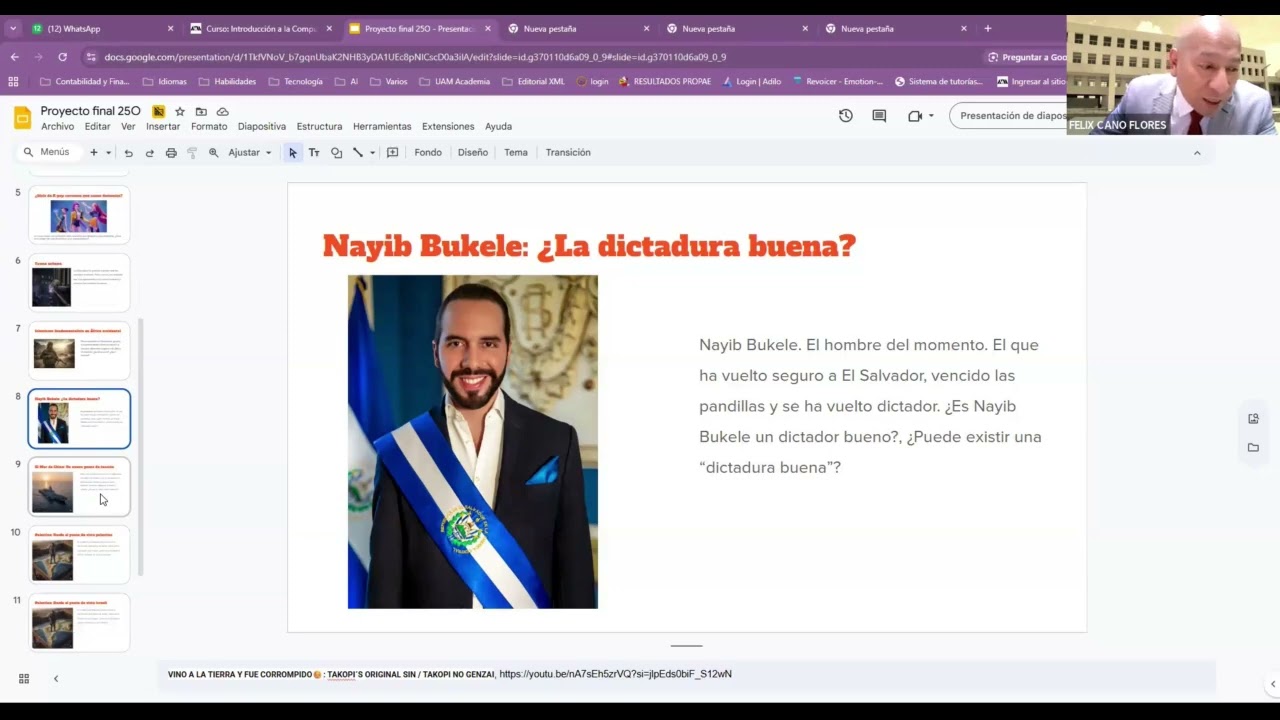Open the Formato menu
1280x720 pixels.
tap(209, 127)
